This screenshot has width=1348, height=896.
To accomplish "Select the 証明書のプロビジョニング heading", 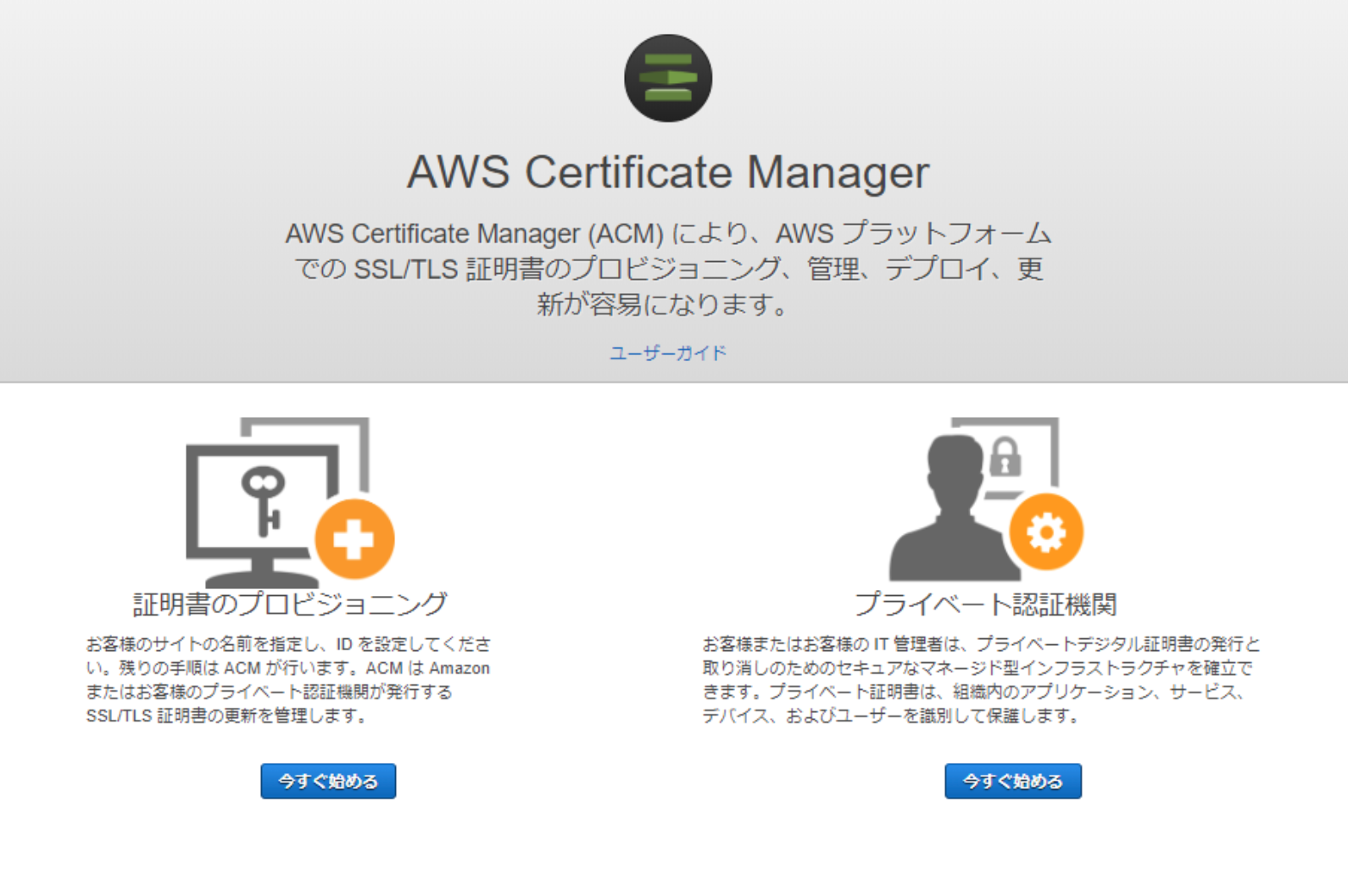I will click(288, 601).
